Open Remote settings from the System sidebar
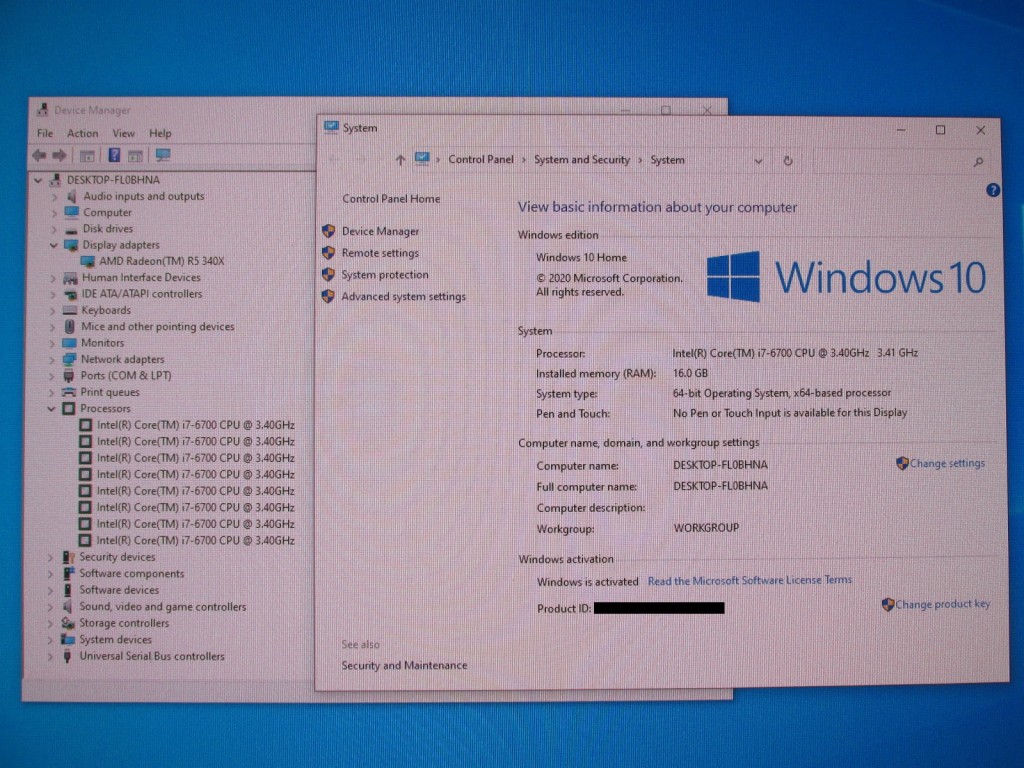This screenshot has height=768, width=1024. click(x=380, y=253)
